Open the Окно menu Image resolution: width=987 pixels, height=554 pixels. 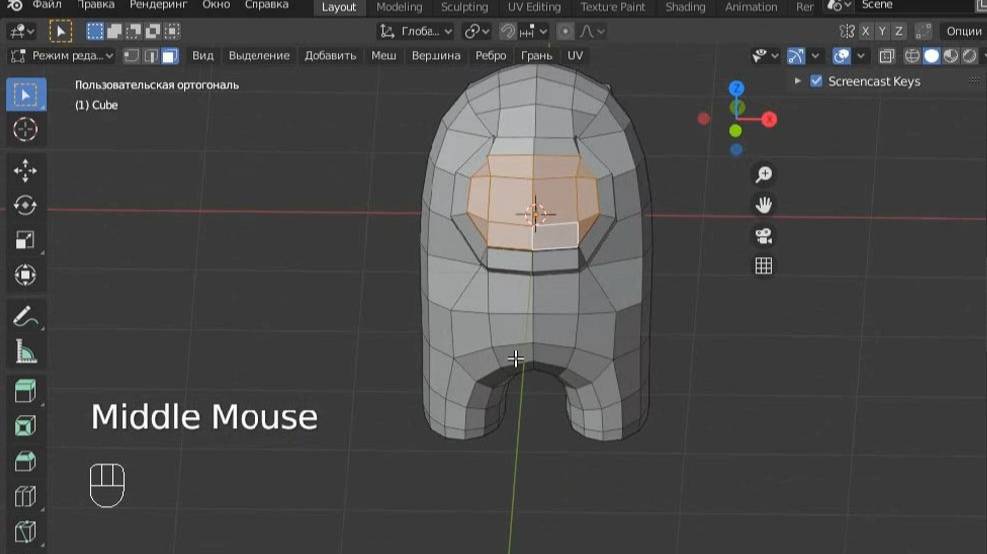(216, 5)
